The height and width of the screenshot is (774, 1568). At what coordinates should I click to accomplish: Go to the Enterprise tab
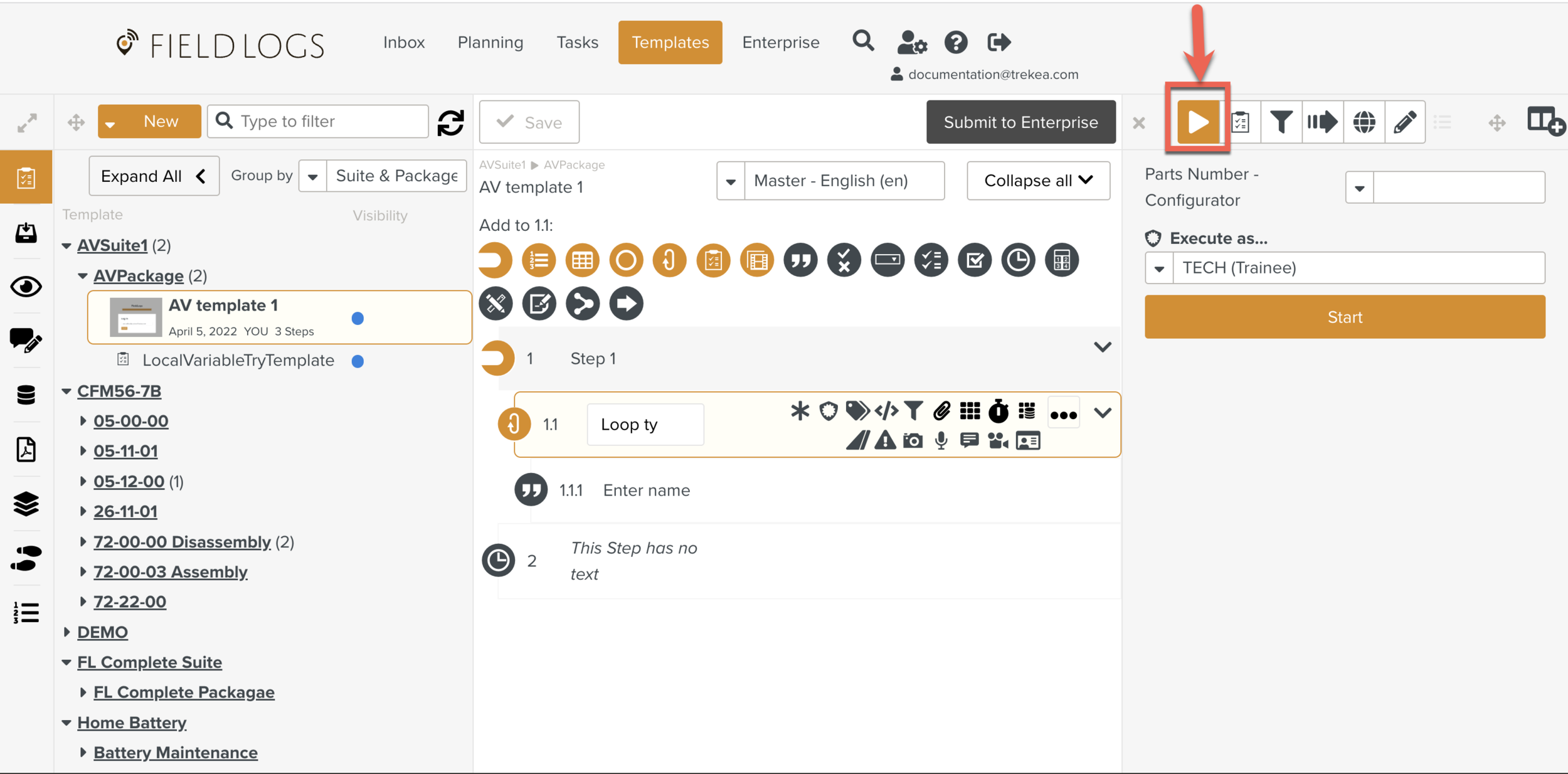point(781,42)
